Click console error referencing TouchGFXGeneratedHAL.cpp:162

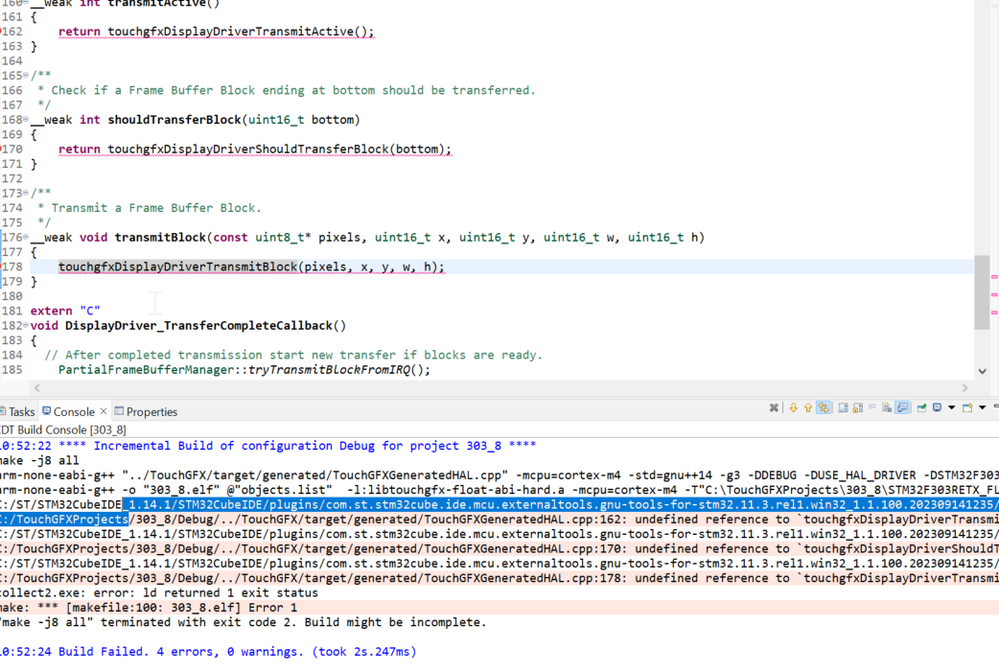[x=500, y=519]
